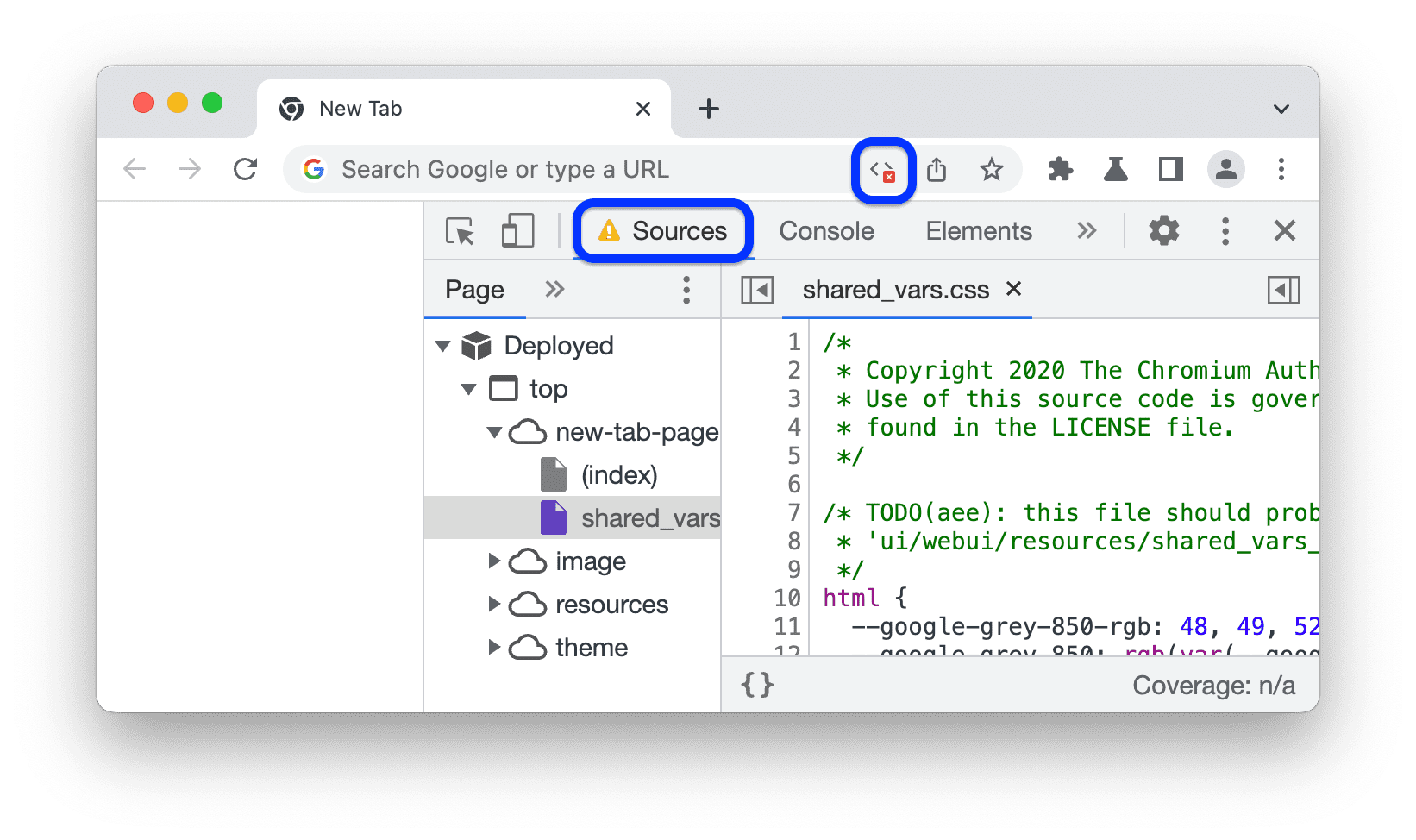Open a new browser tab with plus button

(x=708, y=109)
